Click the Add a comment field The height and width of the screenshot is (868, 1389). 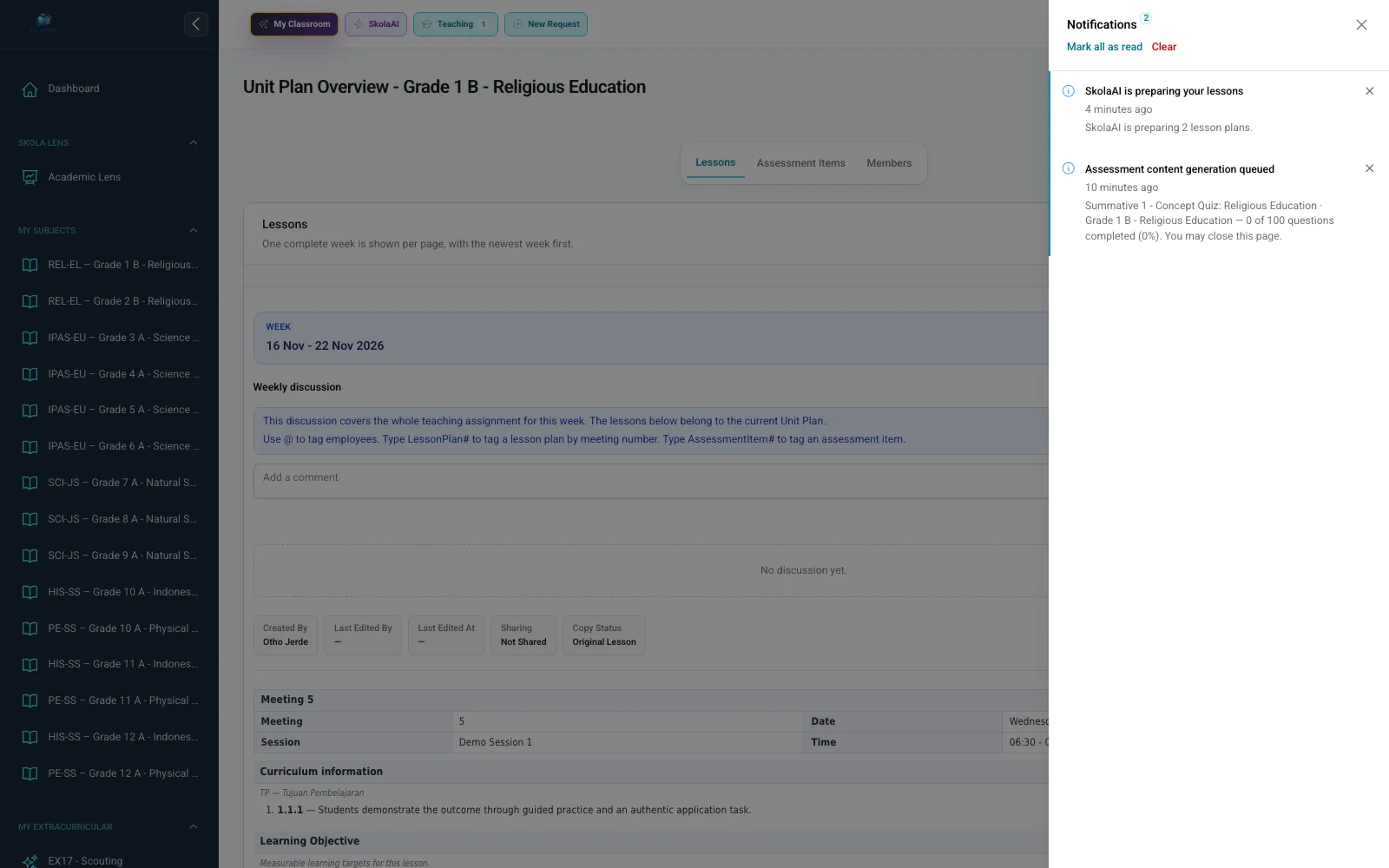tap(651, 481)
